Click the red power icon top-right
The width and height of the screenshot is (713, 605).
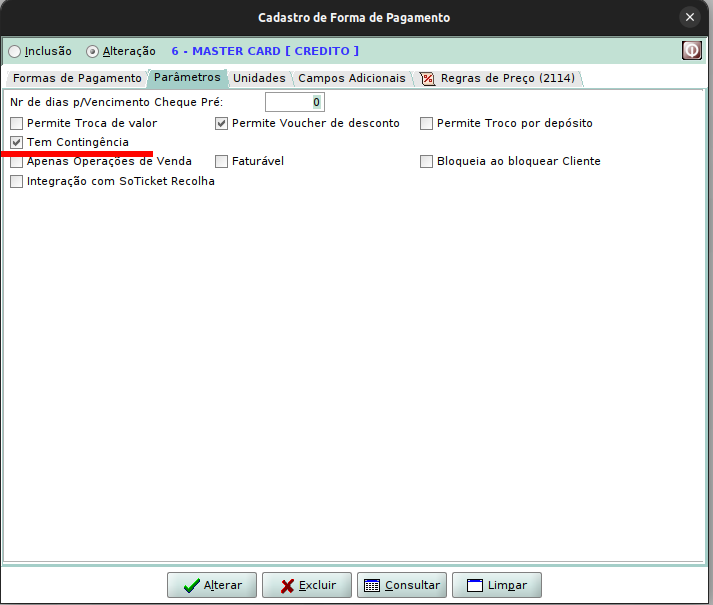(691, 50)
